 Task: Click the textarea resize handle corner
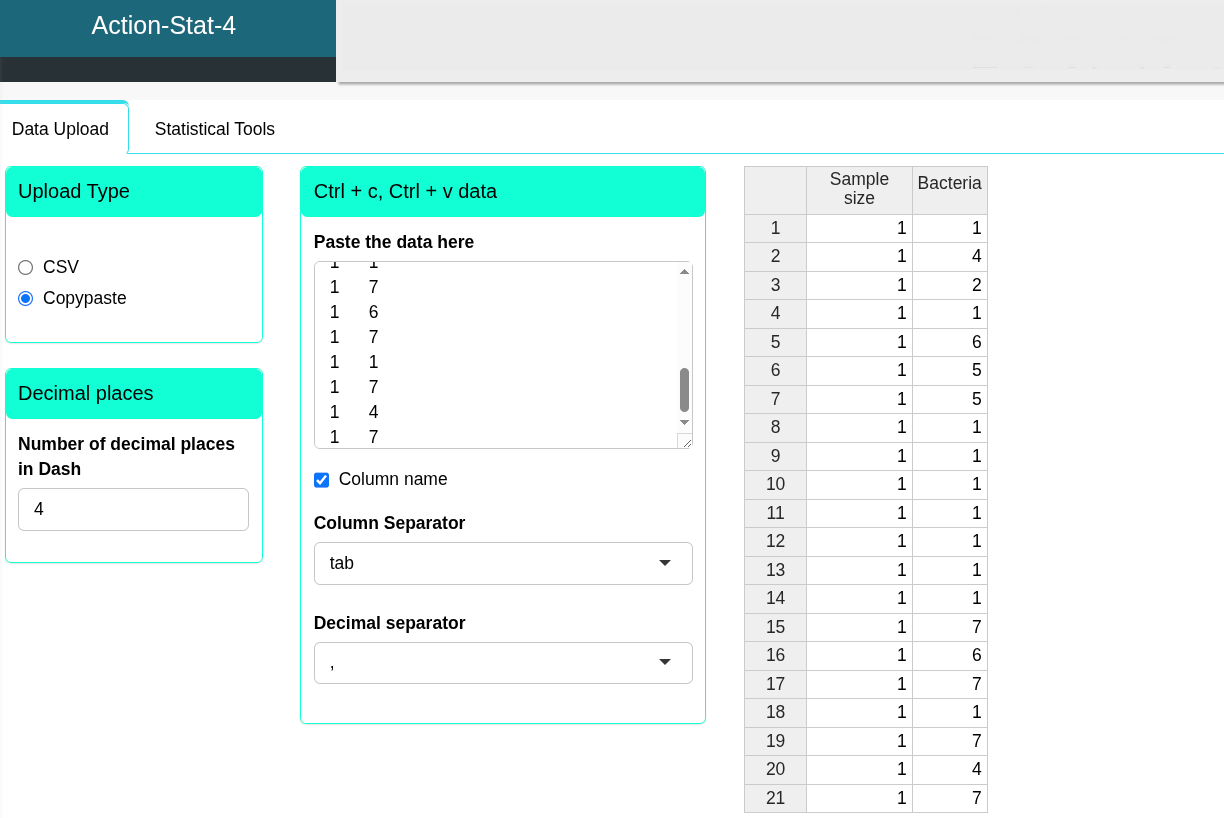pyautogui.click(x=685, y=441)
